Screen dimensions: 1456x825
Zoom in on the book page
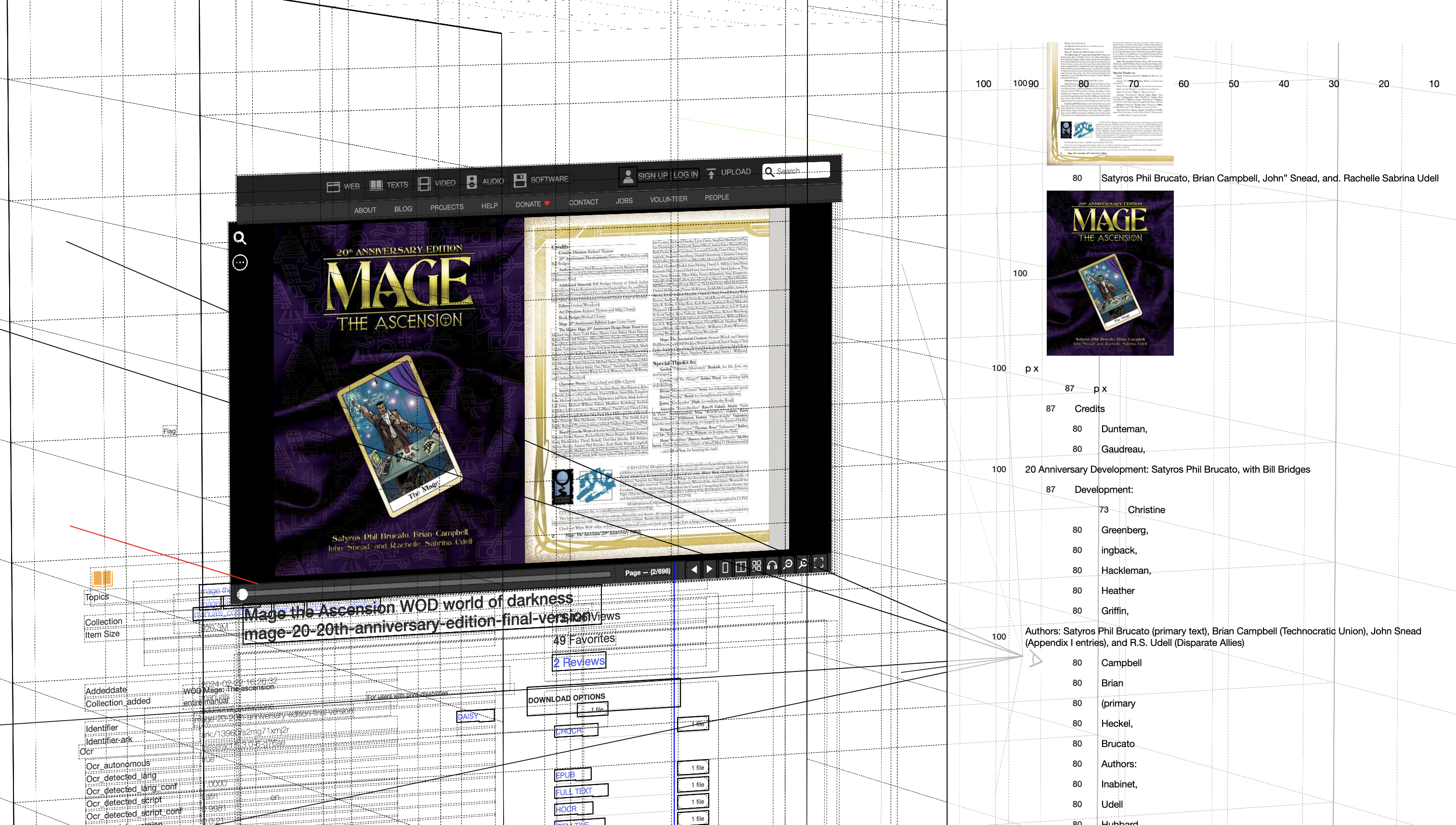click(x=803, y=564)
